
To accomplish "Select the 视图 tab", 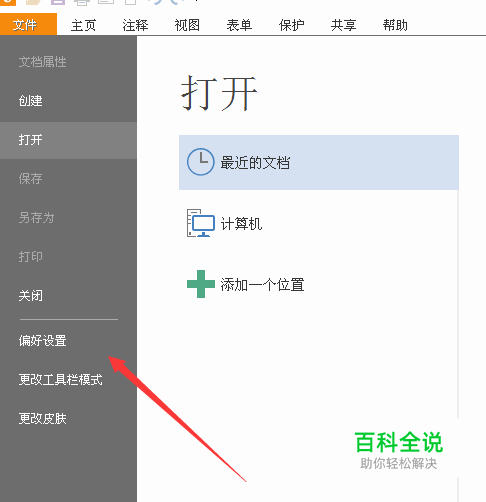I will click(x=187, y=25).
